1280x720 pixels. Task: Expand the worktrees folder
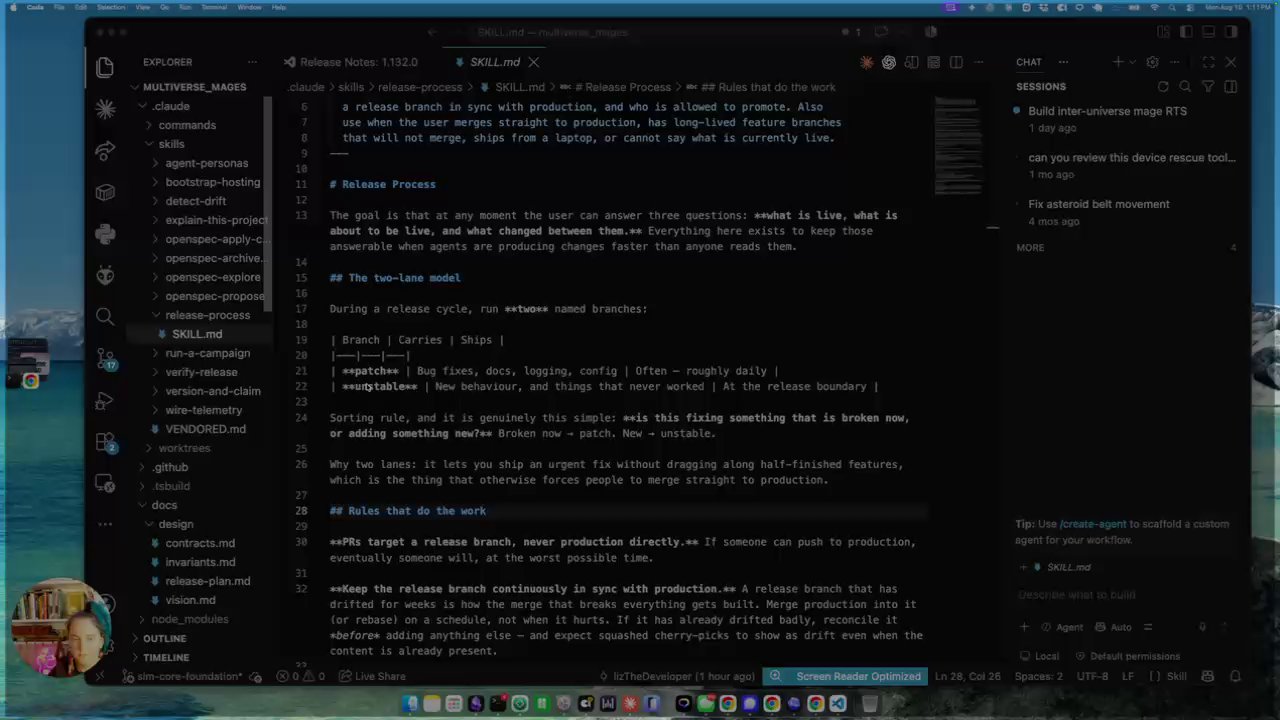pyautogui.click(x=184, y=448)
